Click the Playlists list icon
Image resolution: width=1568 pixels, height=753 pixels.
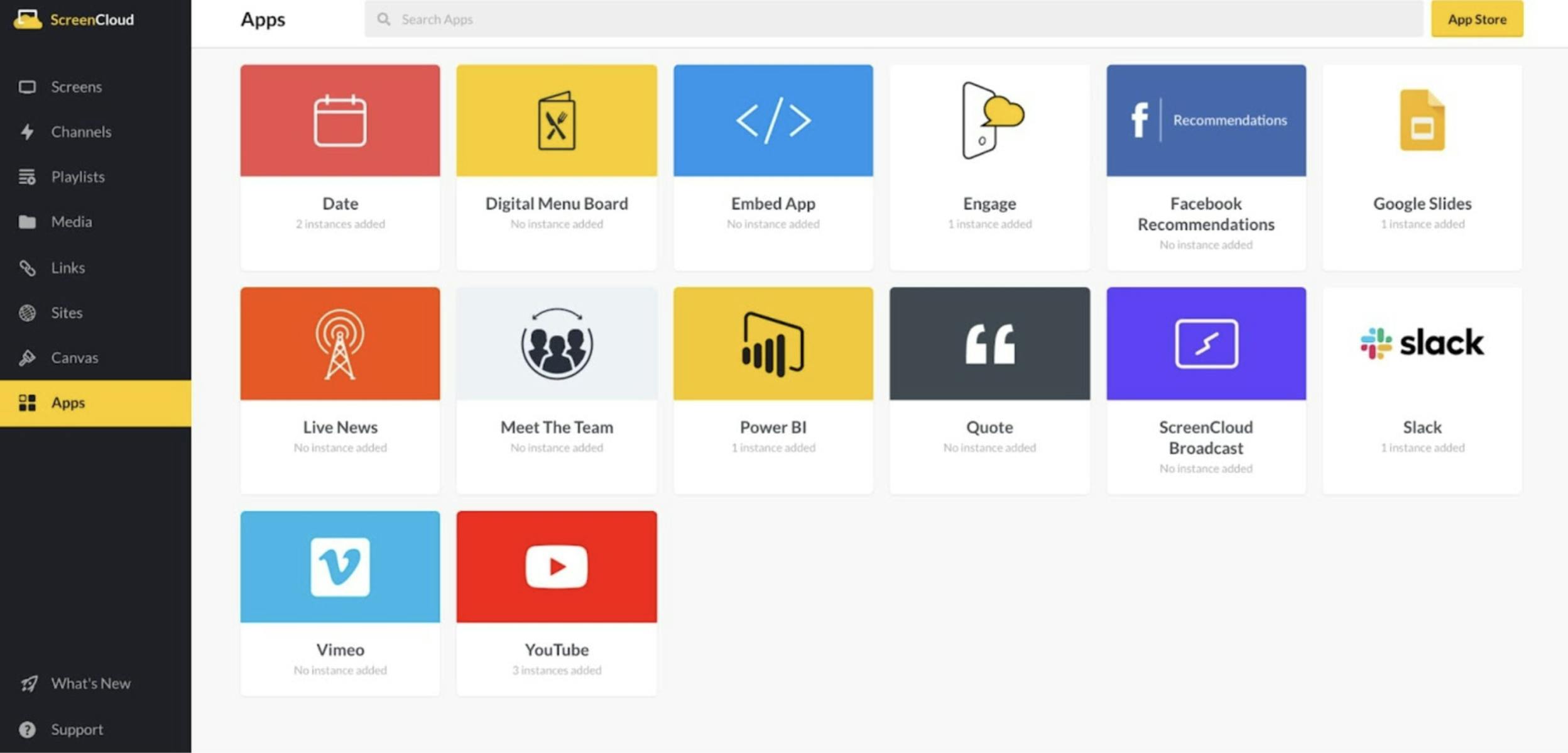27,177
